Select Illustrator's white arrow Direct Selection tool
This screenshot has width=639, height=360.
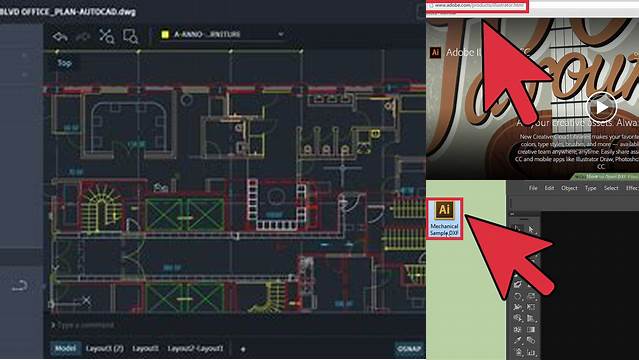coord(531,230)
